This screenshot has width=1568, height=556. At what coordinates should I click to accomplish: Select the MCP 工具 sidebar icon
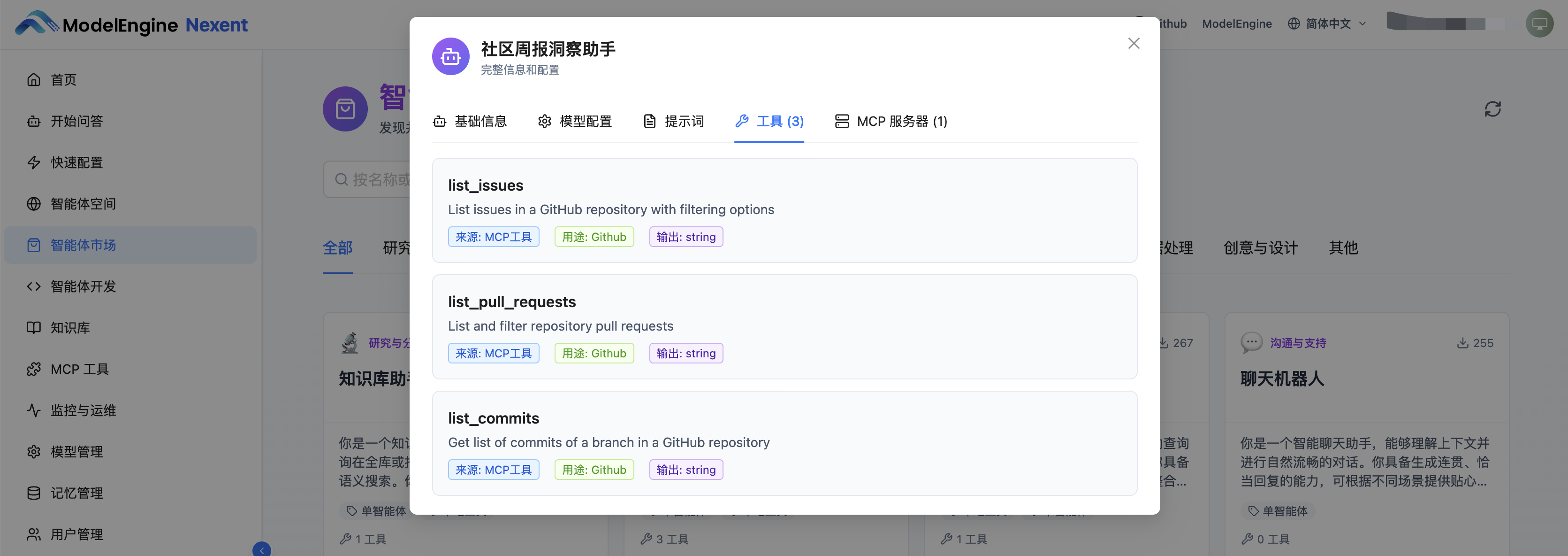click(x=34, y=369)
